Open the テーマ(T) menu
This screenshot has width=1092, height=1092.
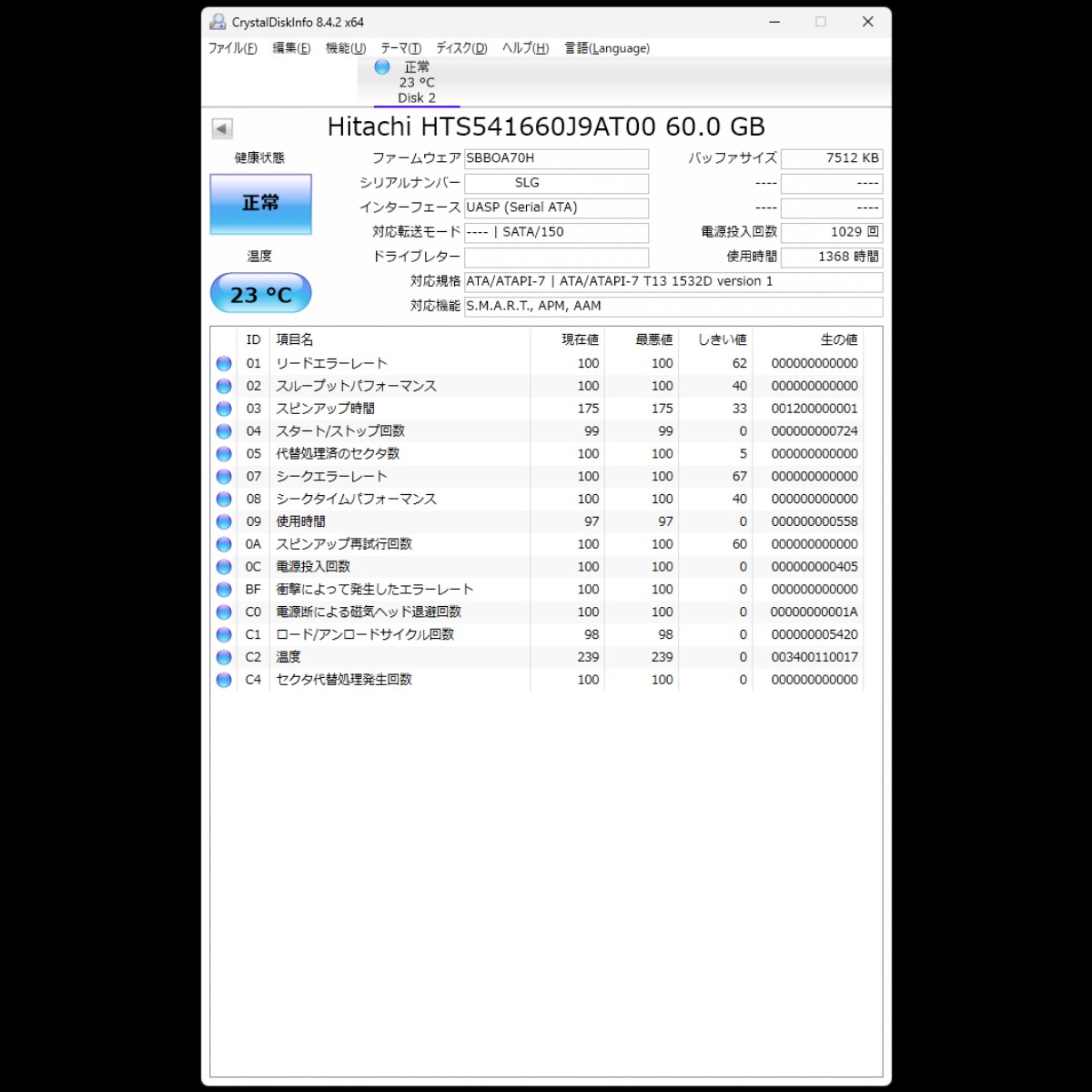point(400,48)
